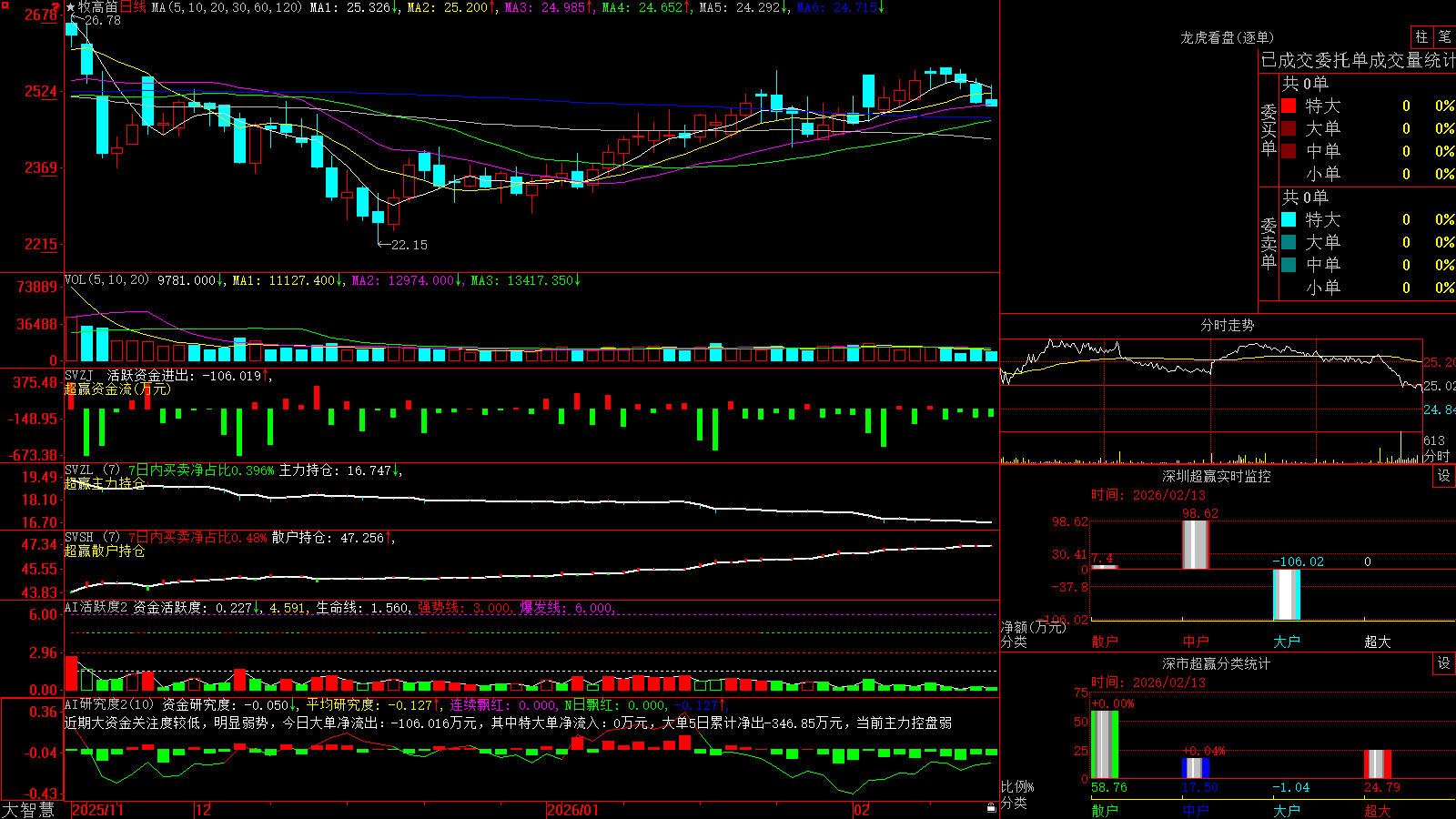Switch 龙虎看盘 to 柱 view

[1421, 37]
